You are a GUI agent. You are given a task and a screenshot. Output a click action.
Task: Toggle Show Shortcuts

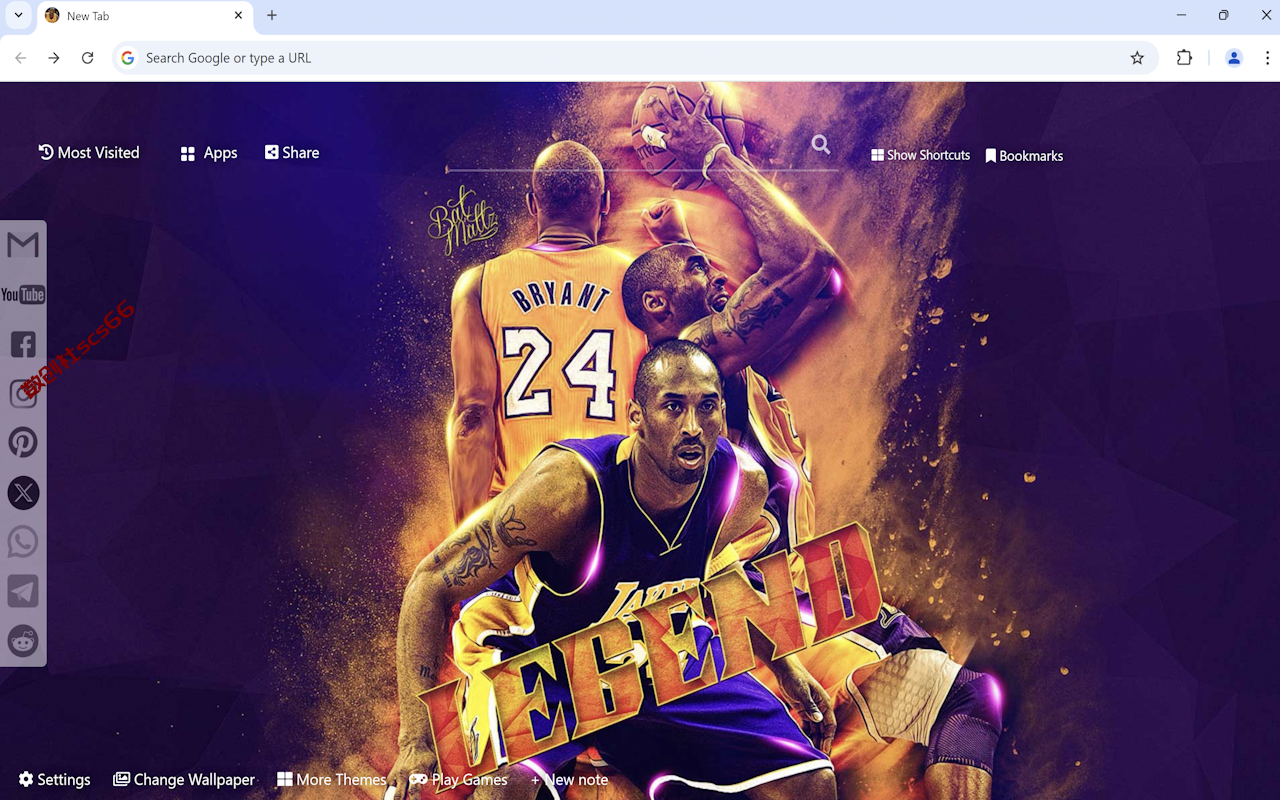pos(921,155)
